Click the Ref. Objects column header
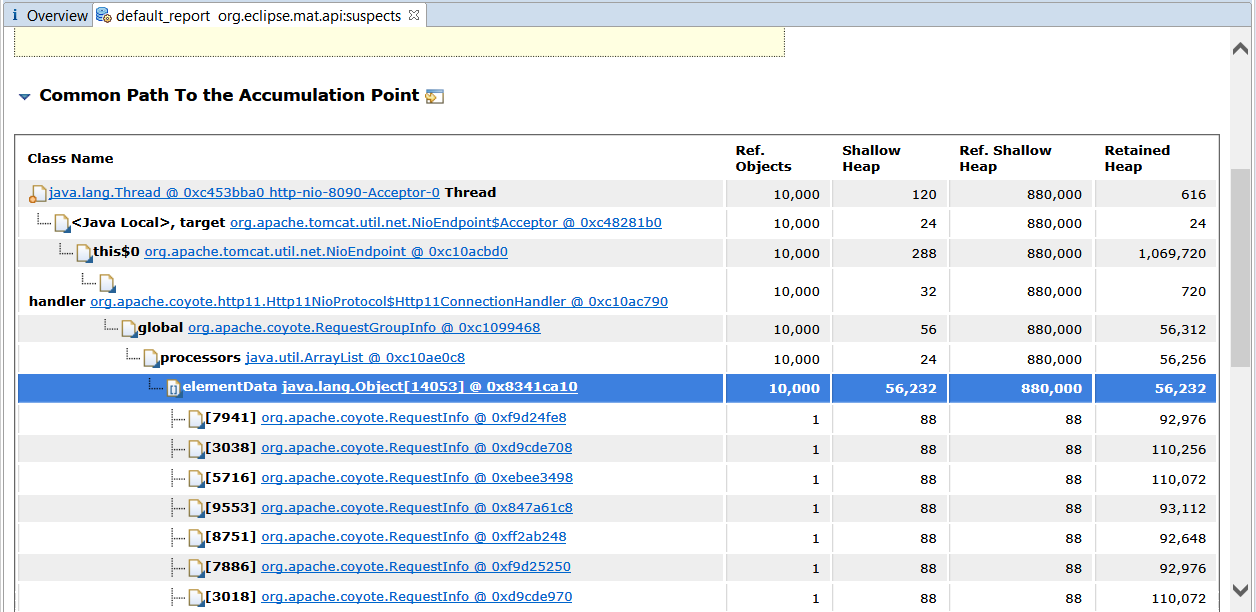The height and width of the screenshot is (612, 1256). tap(763, 158)
